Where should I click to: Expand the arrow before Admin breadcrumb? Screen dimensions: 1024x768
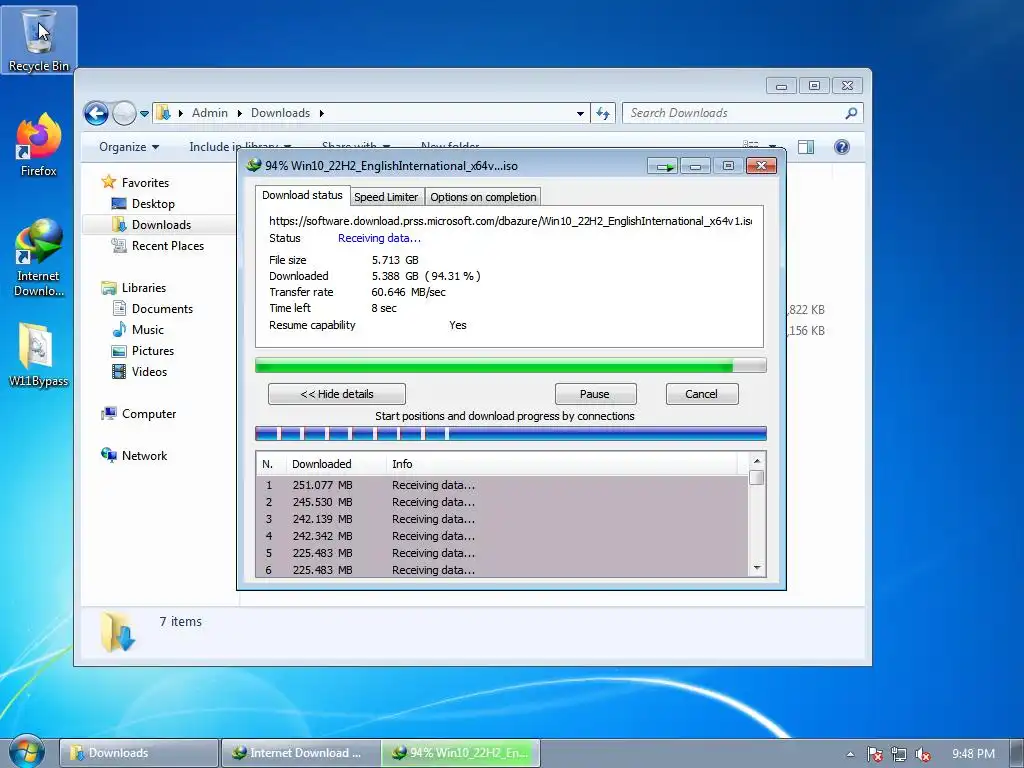[x=180, y=114]
